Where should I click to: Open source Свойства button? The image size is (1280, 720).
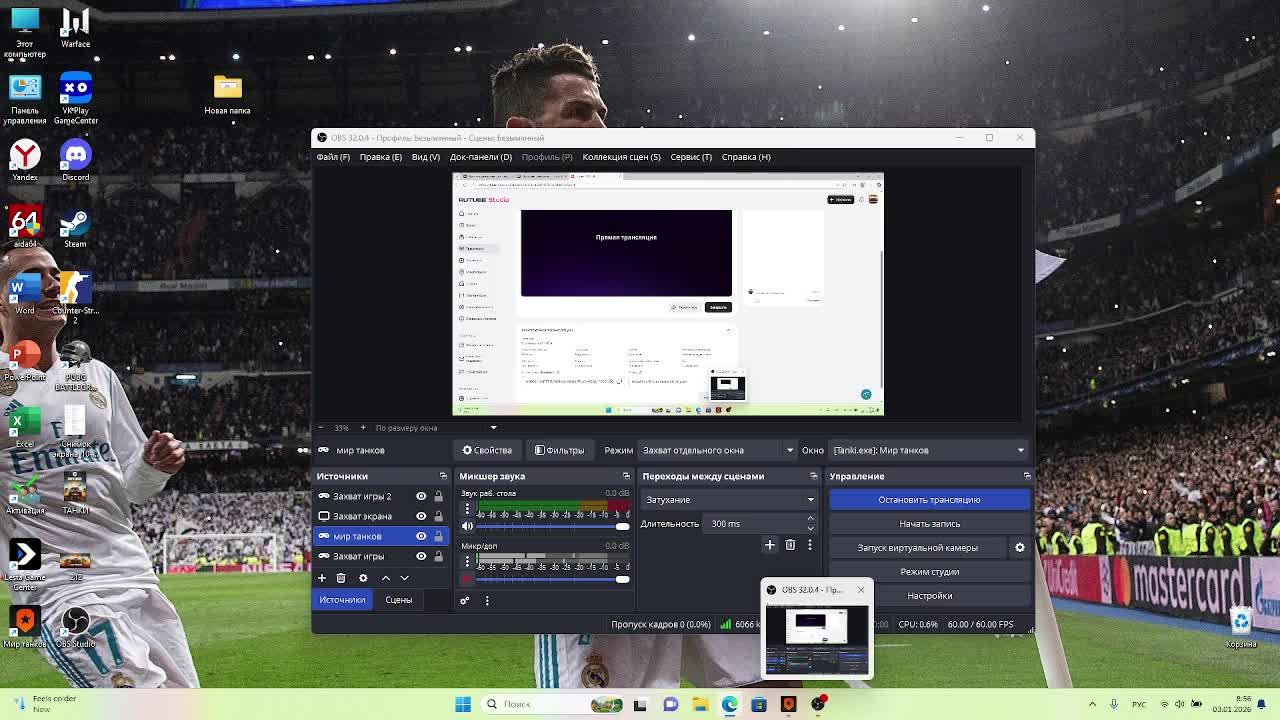[487, 450]
